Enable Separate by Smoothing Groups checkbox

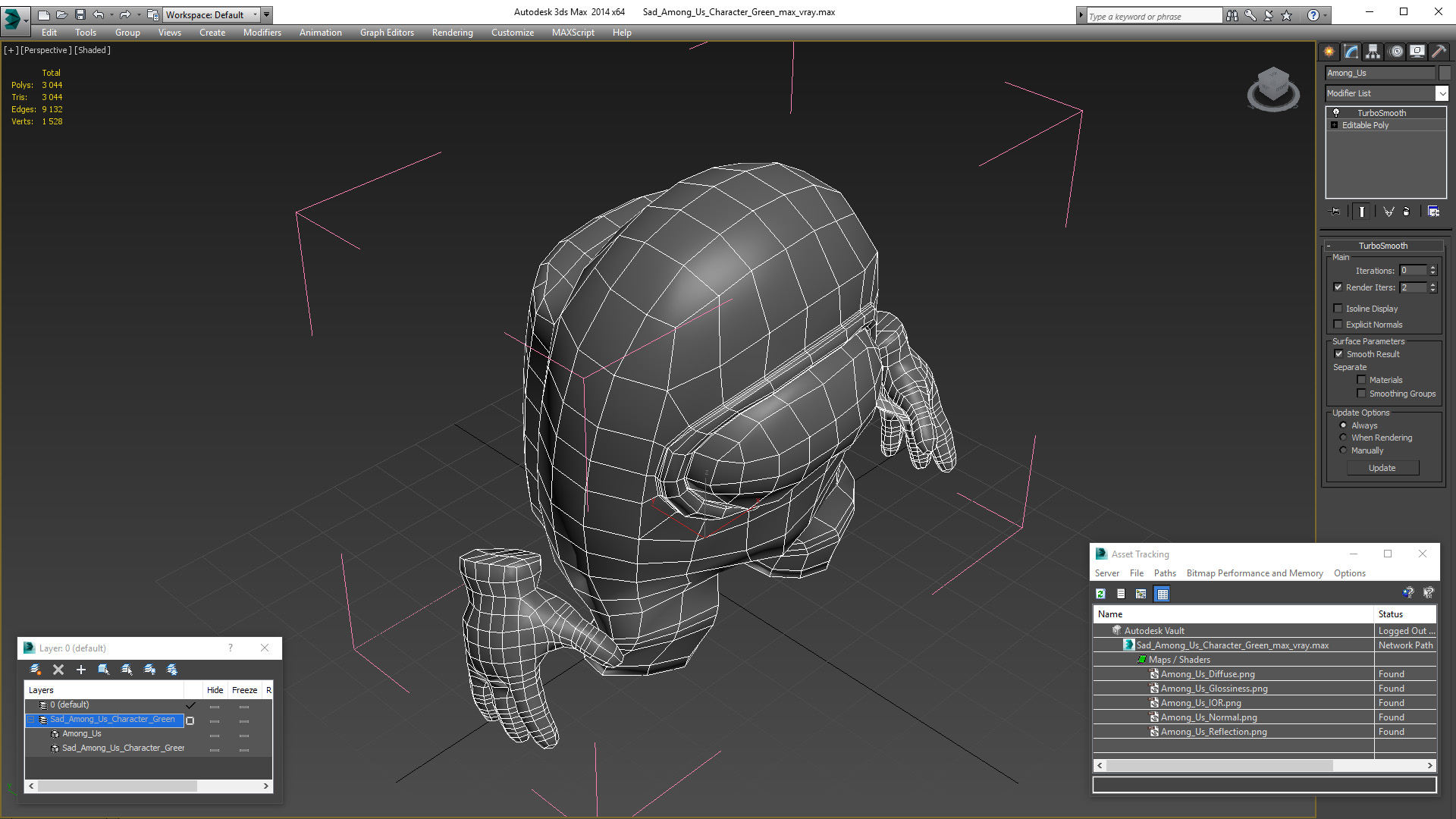1362,394
